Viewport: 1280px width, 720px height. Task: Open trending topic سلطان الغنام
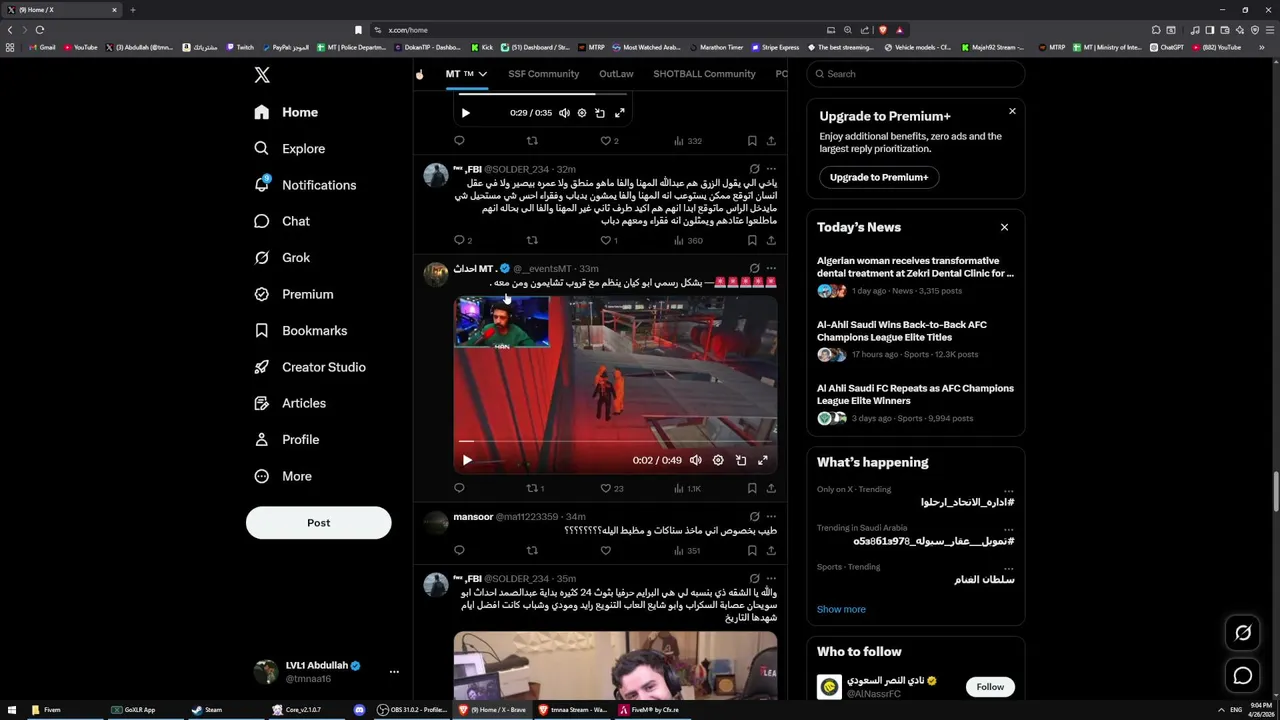click(x=984, y=580)
